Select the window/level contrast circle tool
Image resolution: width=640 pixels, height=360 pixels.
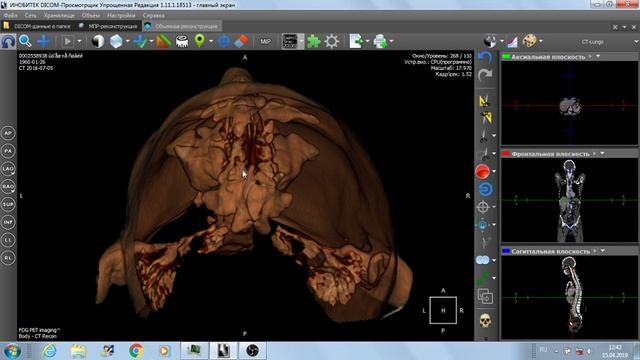point(98,41)
